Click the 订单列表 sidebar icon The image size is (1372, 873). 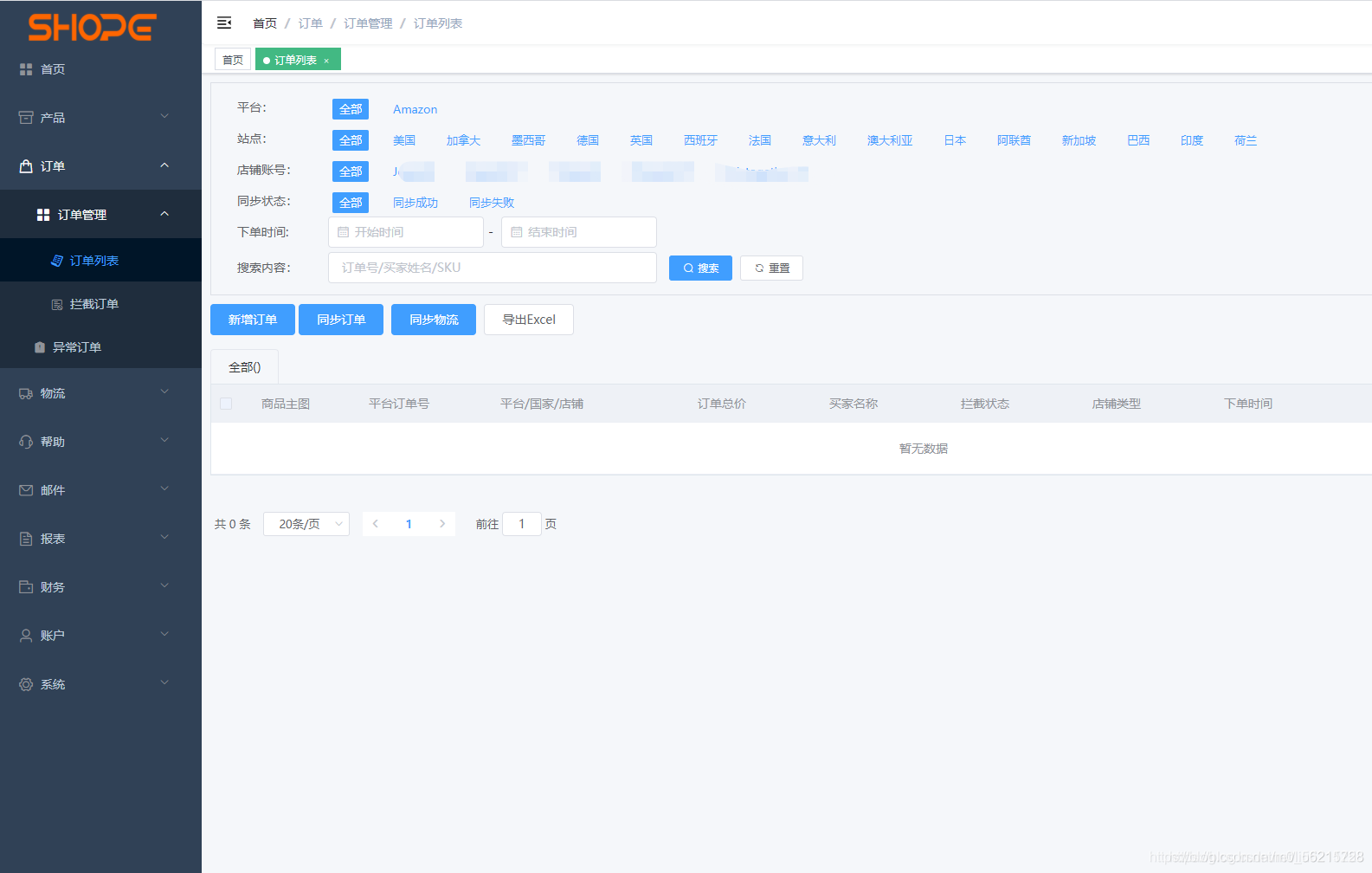[57, 261]
